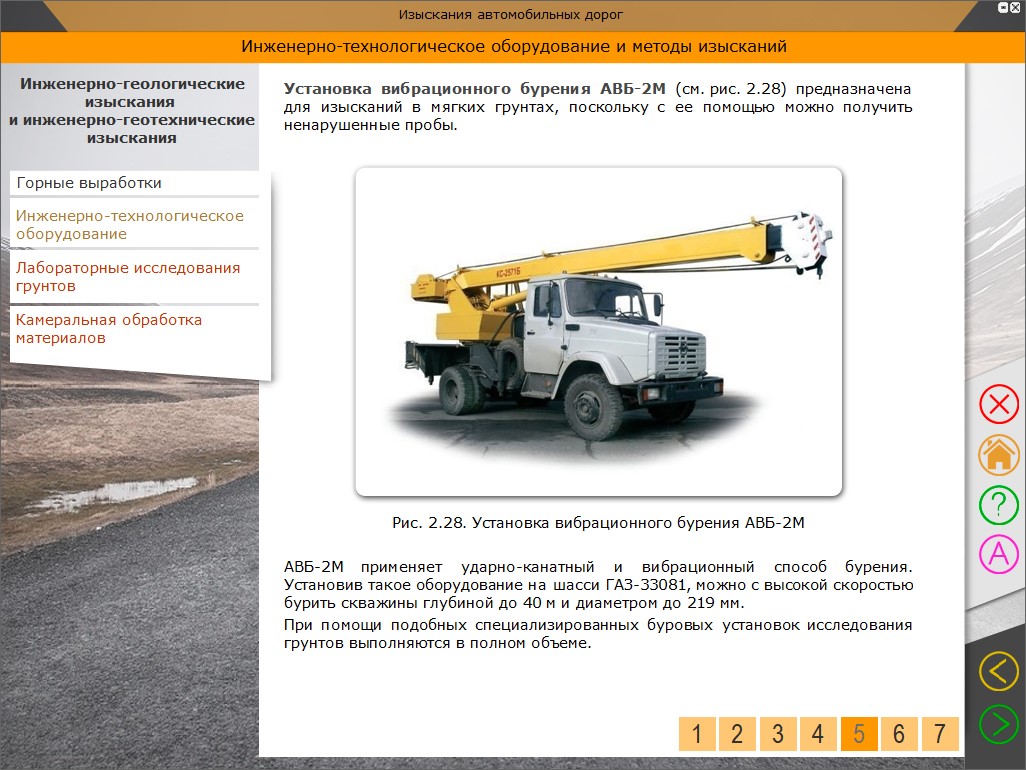Click the АВБ-2М truck image
The image size is (1026, 770).
[x=598, y=331]
